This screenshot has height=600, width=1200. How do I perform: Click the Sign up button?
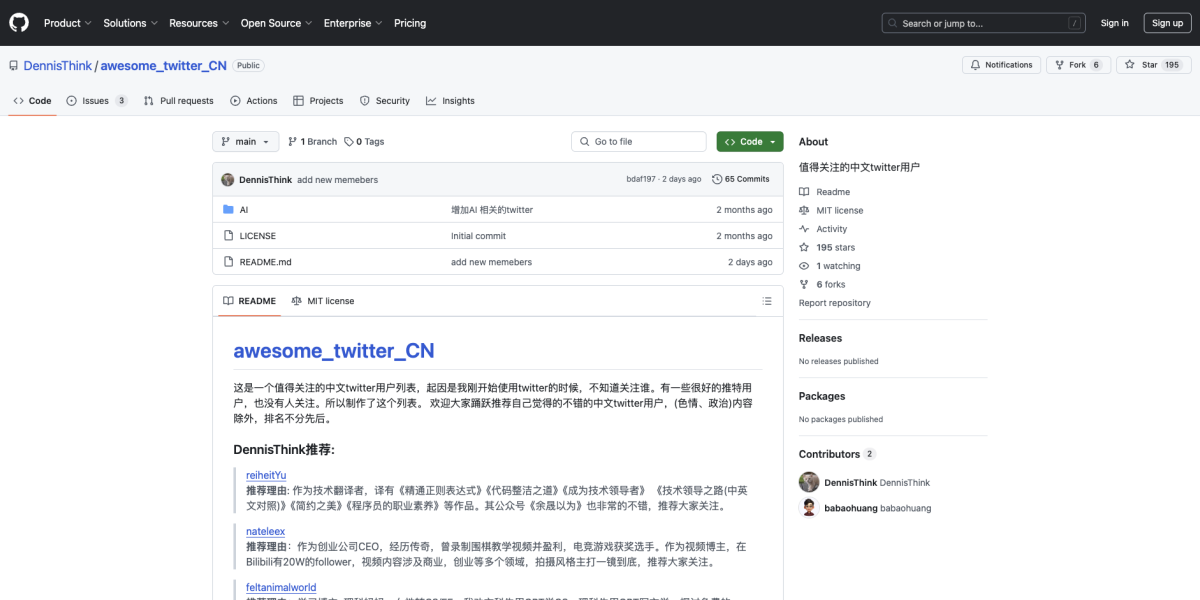point(1167,22)
